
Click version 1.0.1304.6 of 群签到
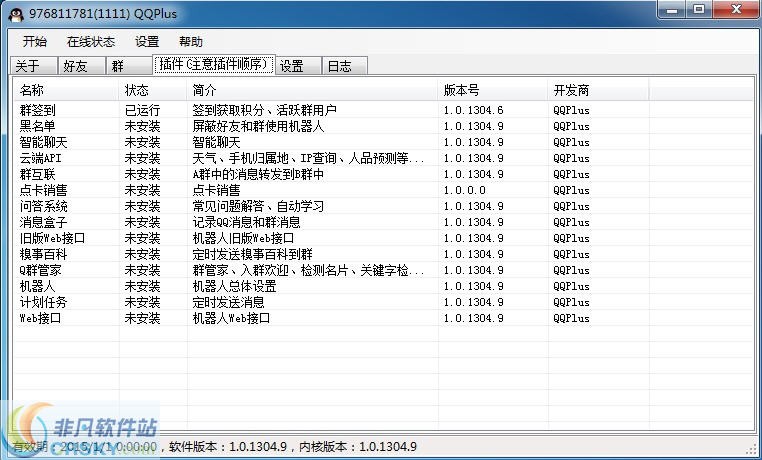point(473,110)
